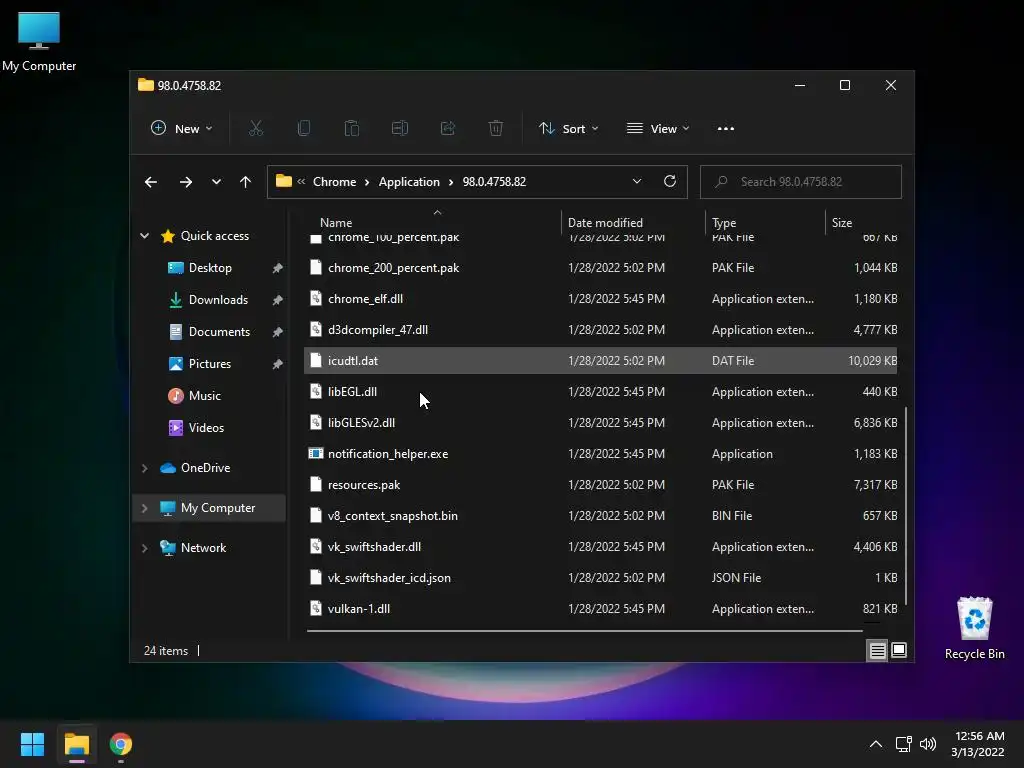Go back with the left arrow
Viewport: 1024px width, 768px height.
tap(151, 182)
